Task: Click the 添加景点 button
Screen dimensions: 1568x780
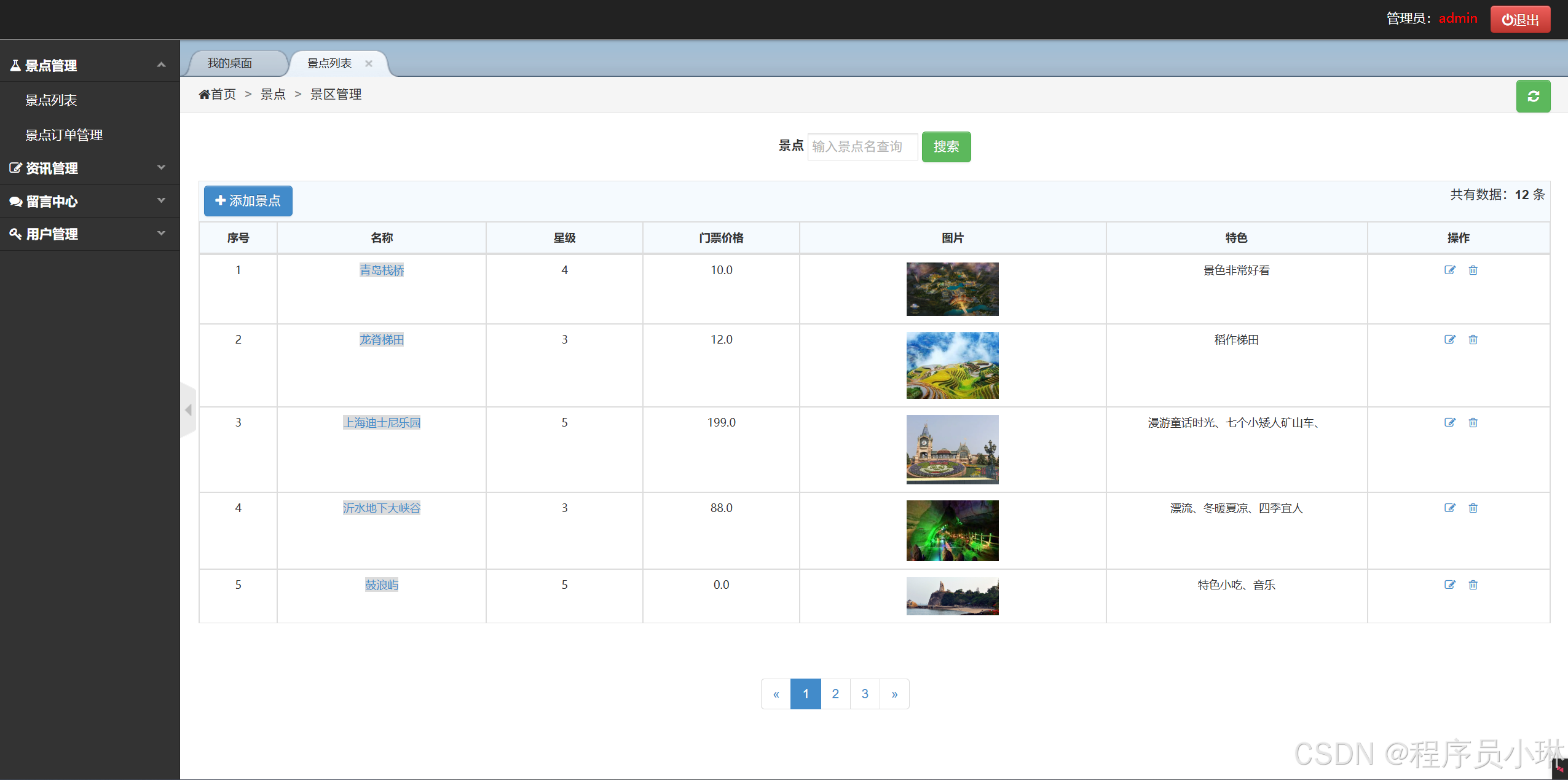Action: (248, 201)
